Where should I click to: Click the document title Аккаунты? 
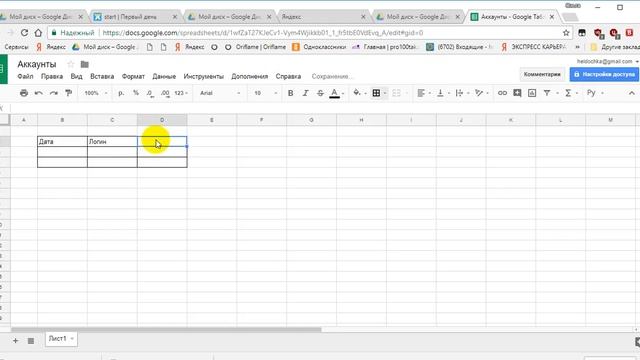(x=37, y=64)
